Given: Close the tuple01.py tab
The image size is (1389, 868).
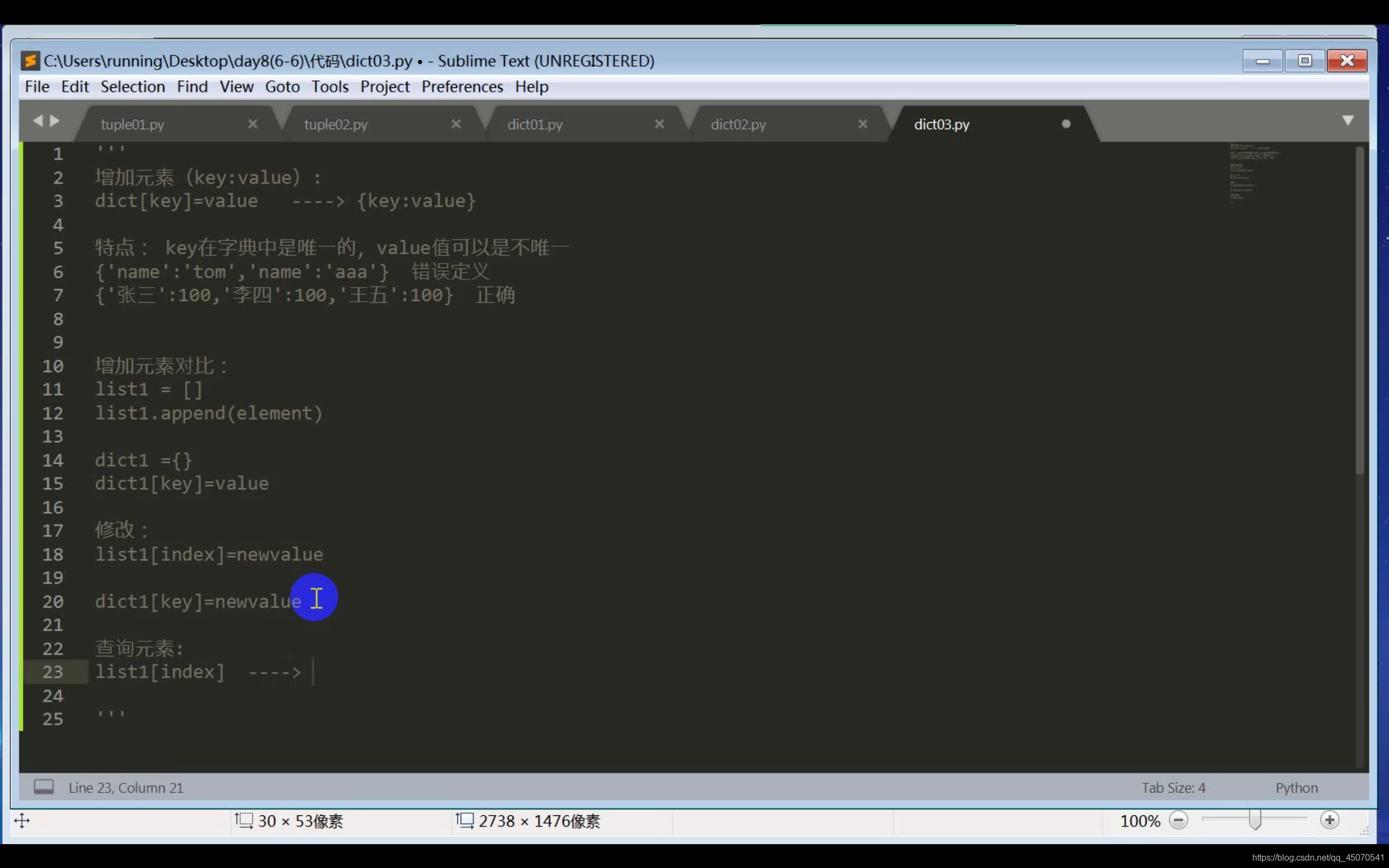Looking at the screenshot, I should click(252, 124).
